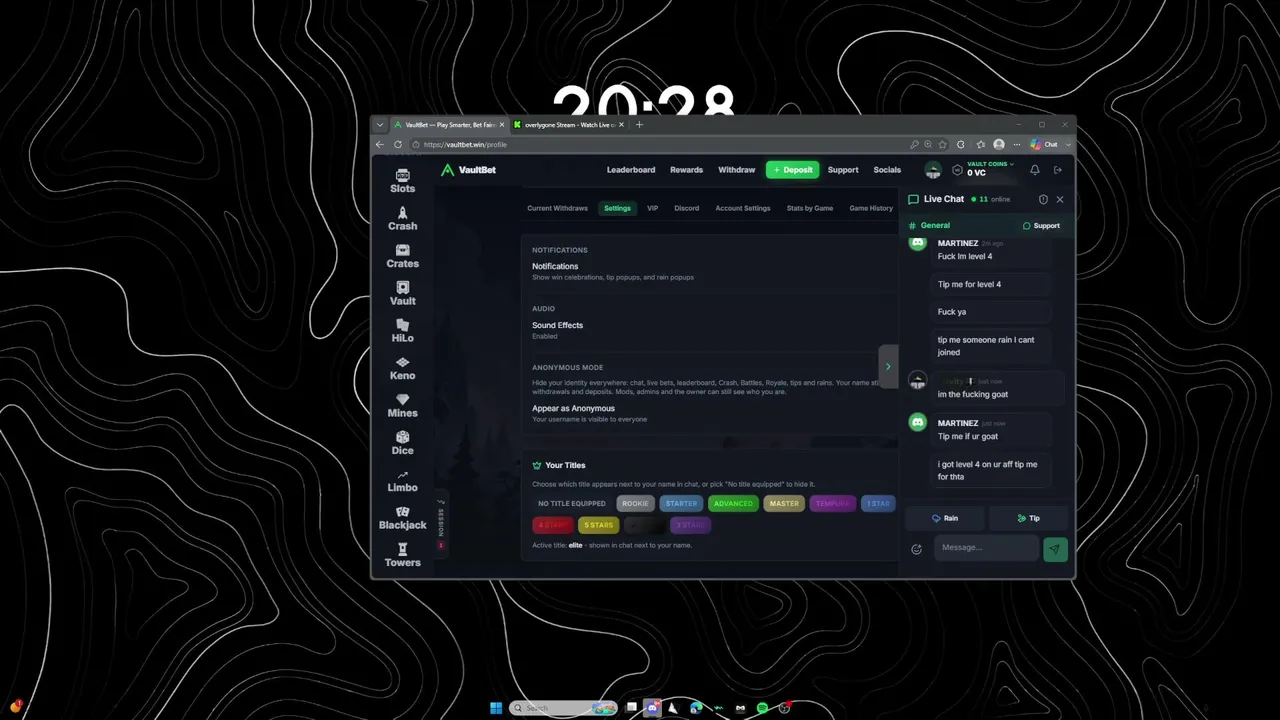
Task: Open the Leaderboard page
Action: (x=631, y=170)
